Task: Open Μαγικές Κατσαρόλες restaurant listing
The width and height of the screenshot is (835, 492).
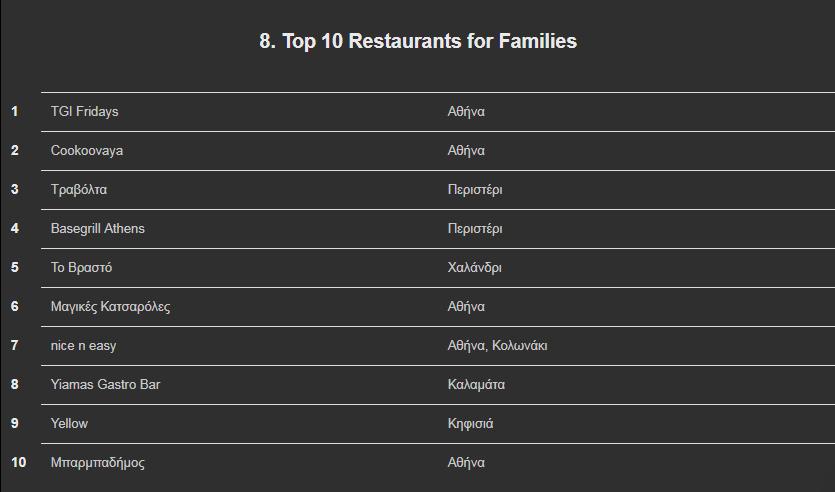Action: [x=110, y=307]
